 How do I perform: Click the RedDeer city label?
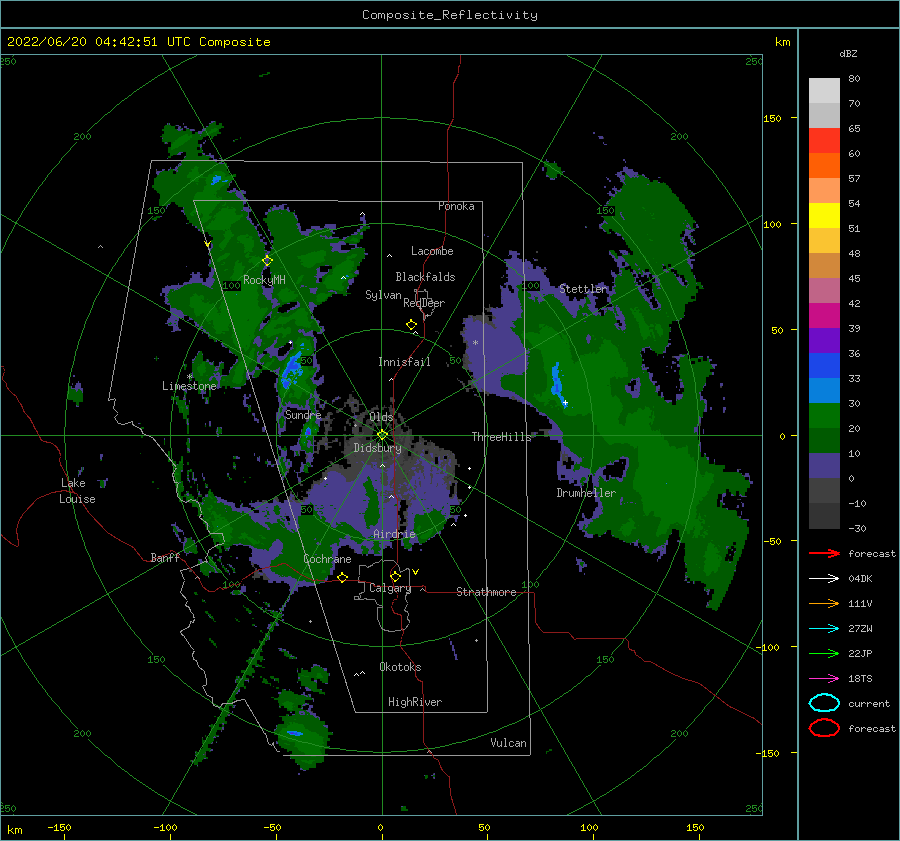coord(424,303)
